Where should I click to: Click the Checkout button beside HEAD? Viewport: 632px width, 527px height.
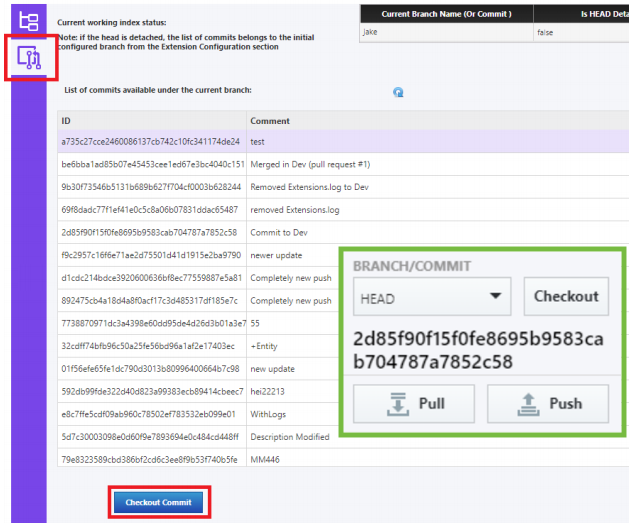[x=566, y=296]
